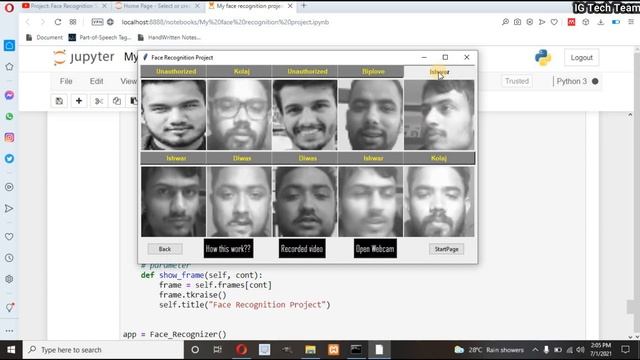This screenshot has height=360, width=640.
Task: Select face thumbnail under Biplove label
Action: tap(371, 115)
